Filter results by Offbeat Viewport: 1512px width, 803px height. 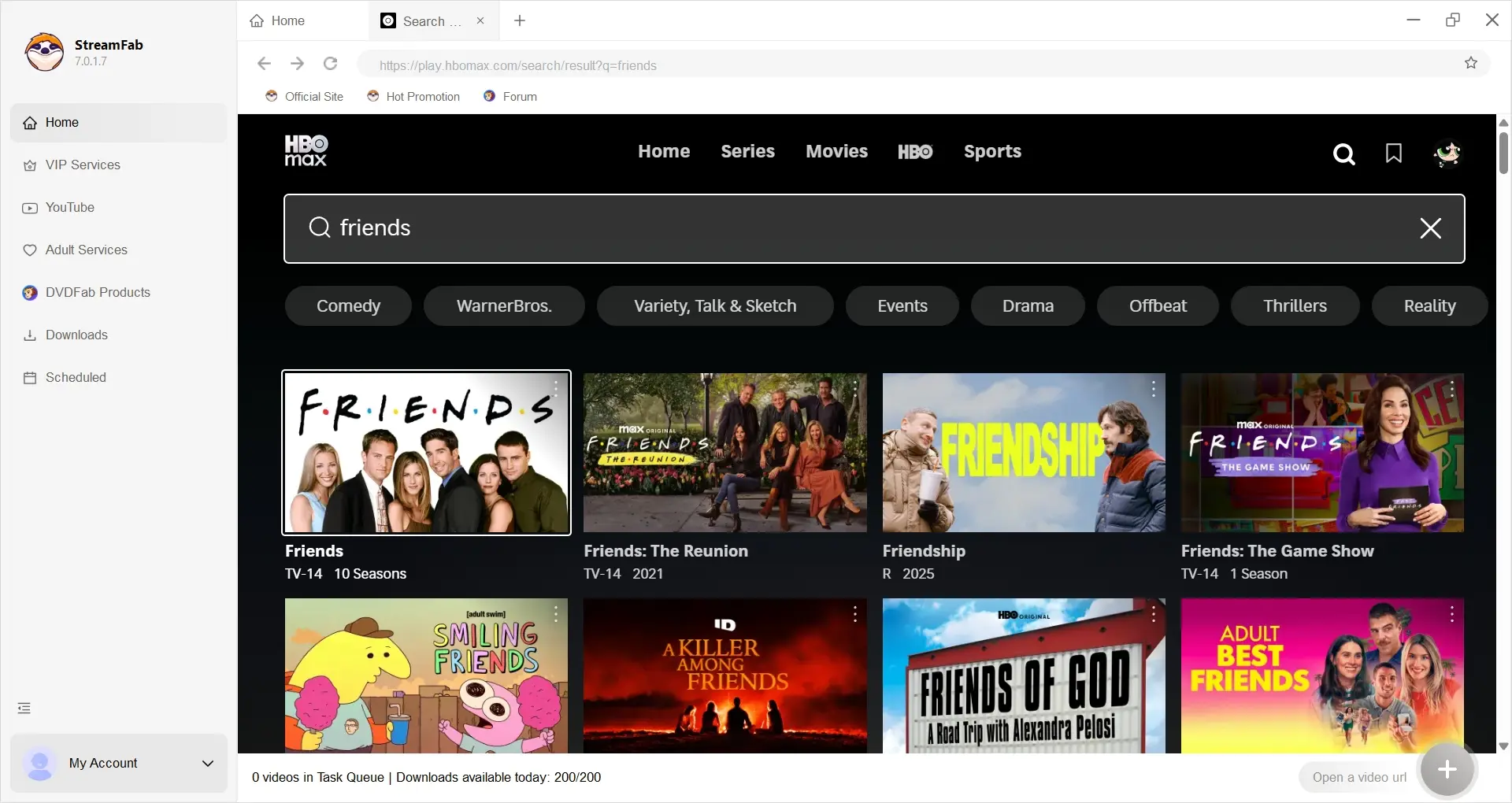click(x=1158, y=305)
